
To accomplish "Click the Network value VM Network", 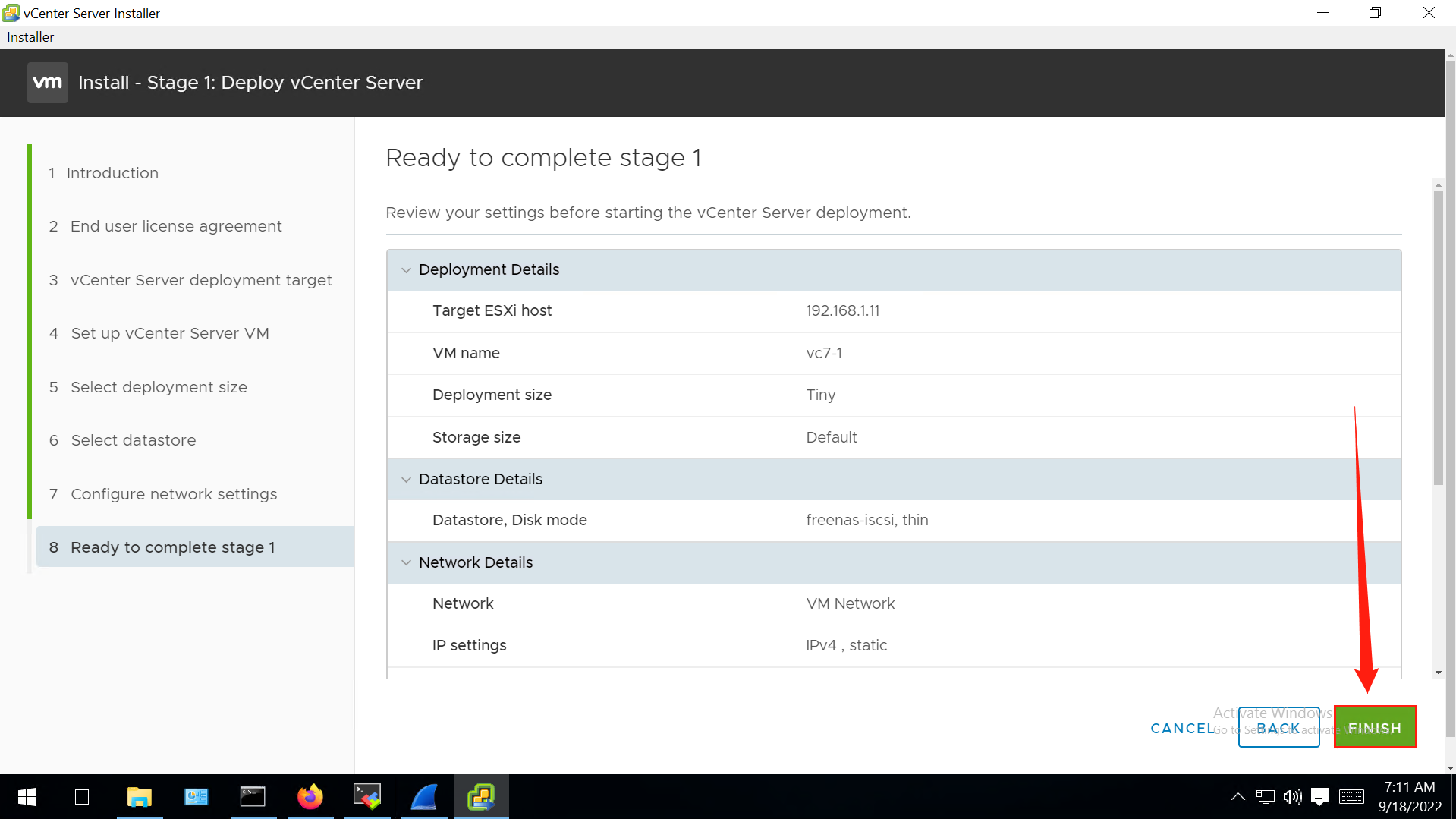I will [851, 604].
